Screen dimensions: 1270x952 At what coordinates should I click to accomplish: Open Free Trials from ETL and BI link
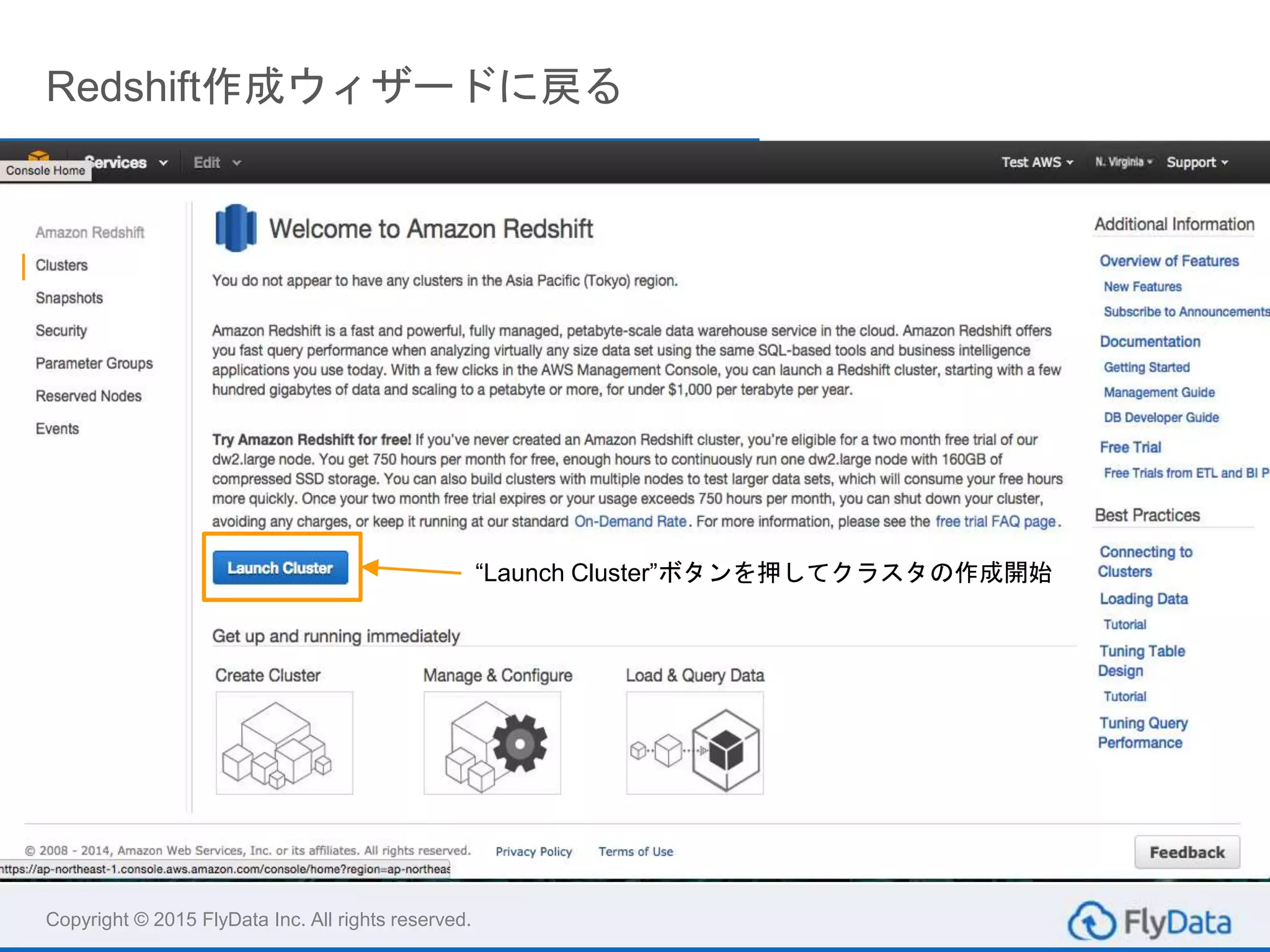(1186, 473)
